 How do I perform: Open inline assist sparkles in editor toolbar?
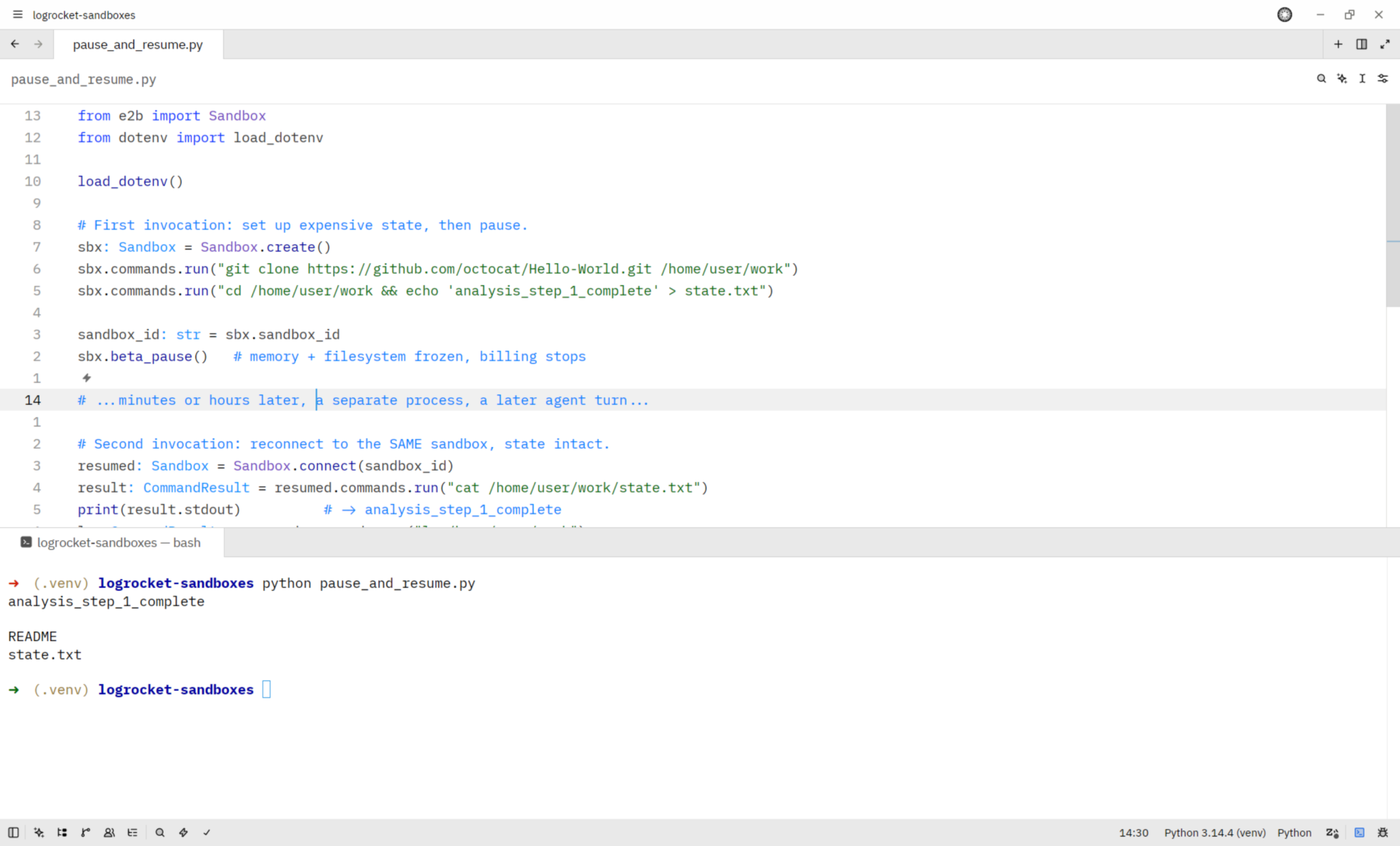pos(1342,79)
